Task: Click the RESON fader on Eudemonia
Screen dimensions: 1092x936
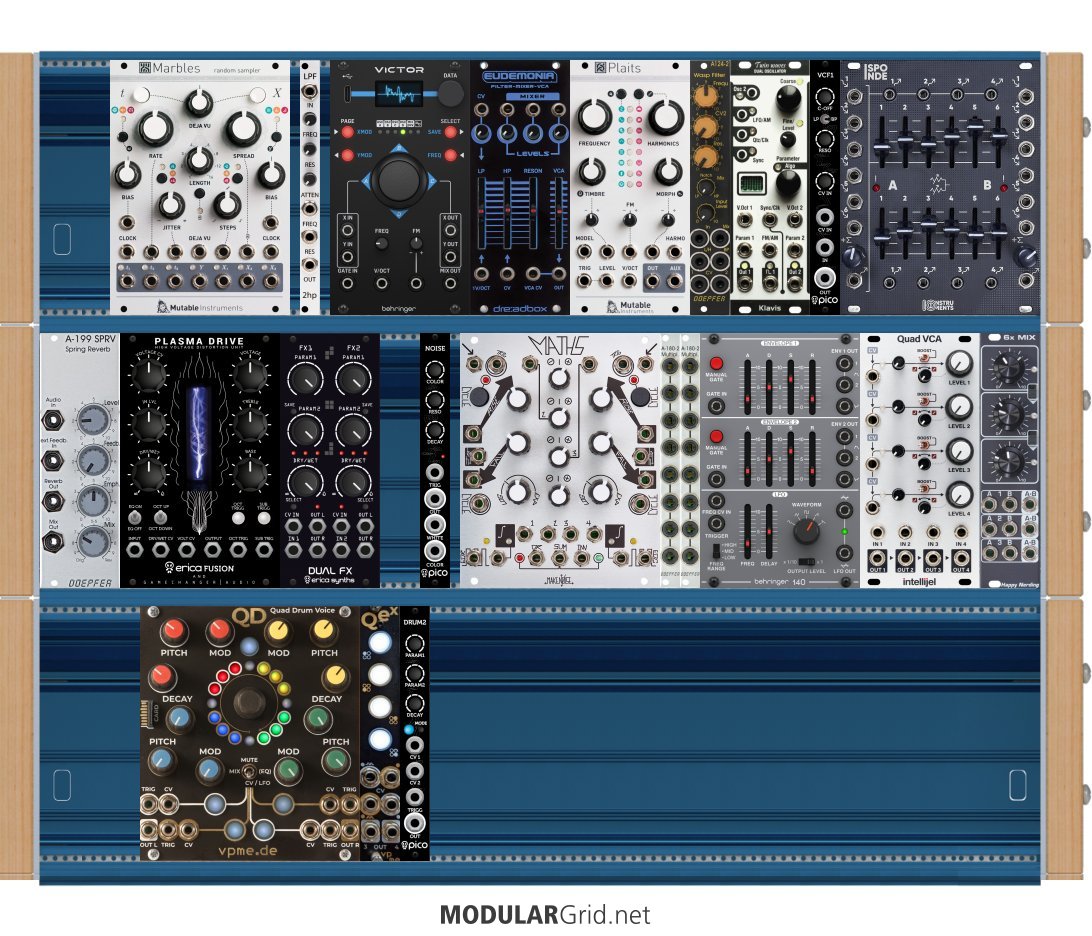Action: 532,212
